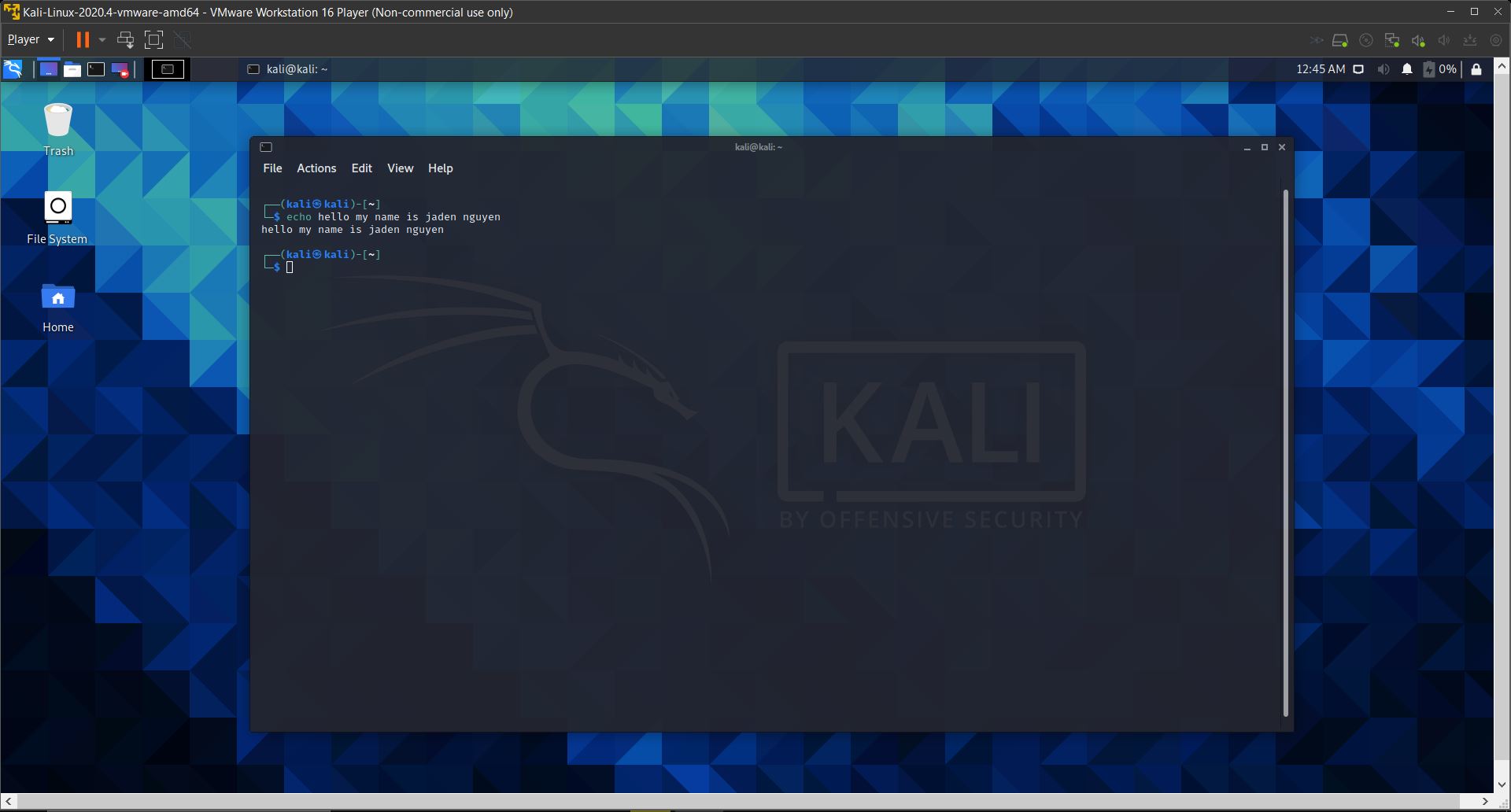This screenshot has height=812, width=1511.
Task: Click the VMware camera device icon at far right
Action: [1496, 40]
